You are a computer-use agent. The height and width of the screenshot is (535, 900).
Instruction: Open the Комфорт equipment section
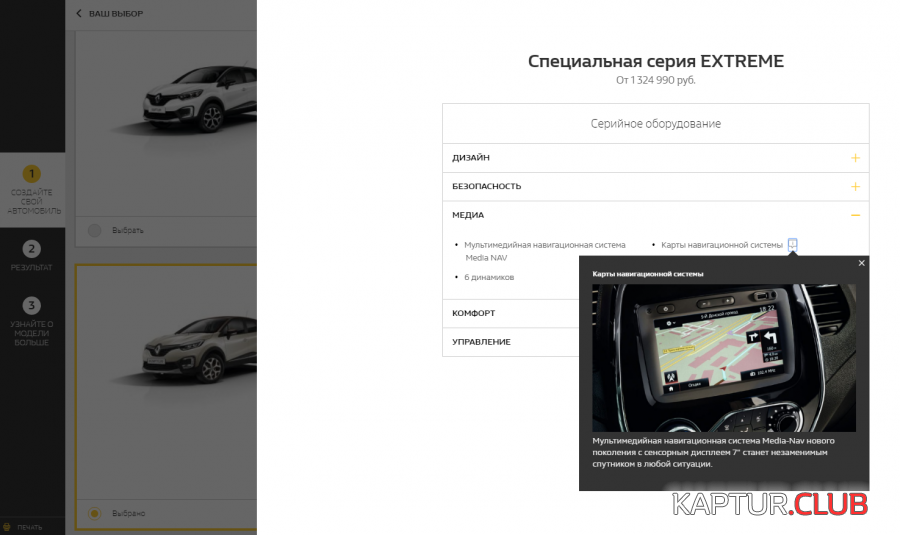pos(474,313)
